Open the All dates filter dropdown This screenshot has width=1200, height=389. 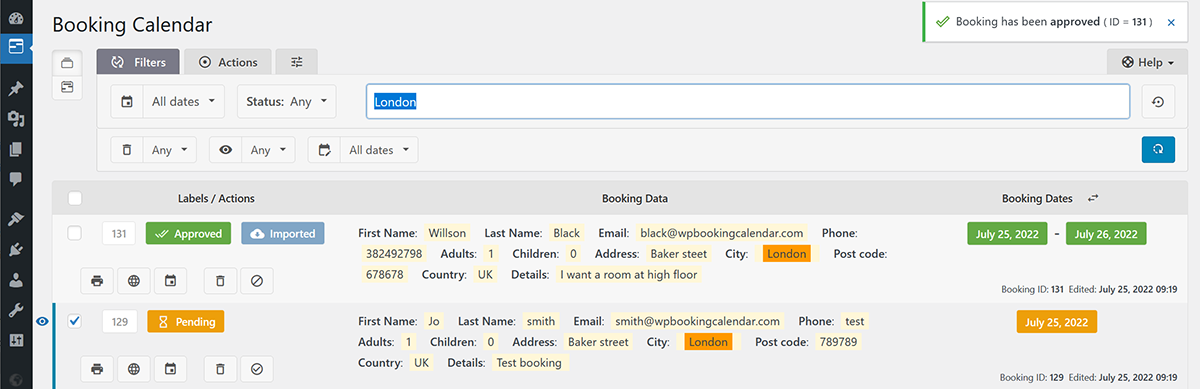168,101
